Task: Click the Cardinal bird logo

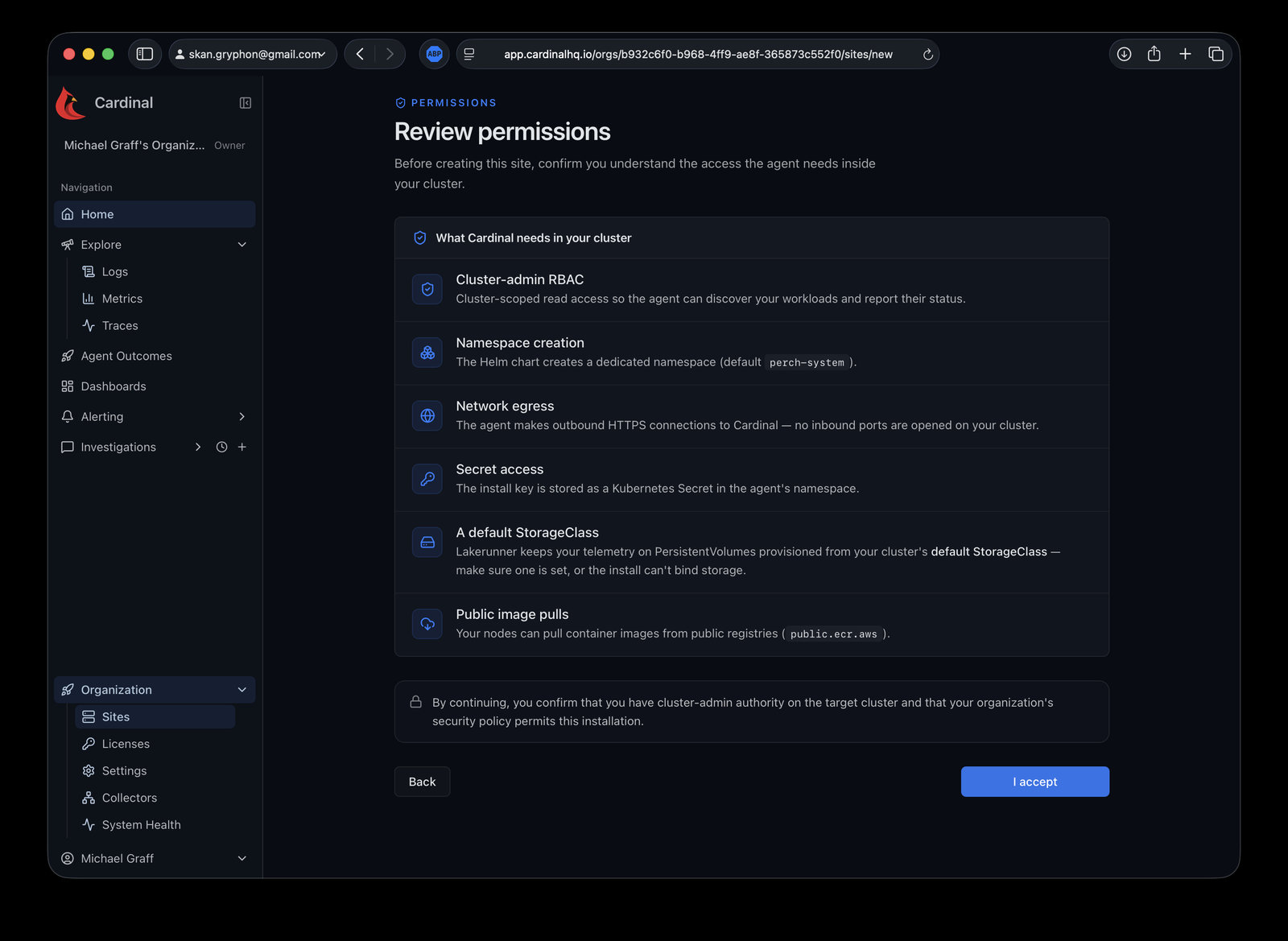Action: click(71, 103)
